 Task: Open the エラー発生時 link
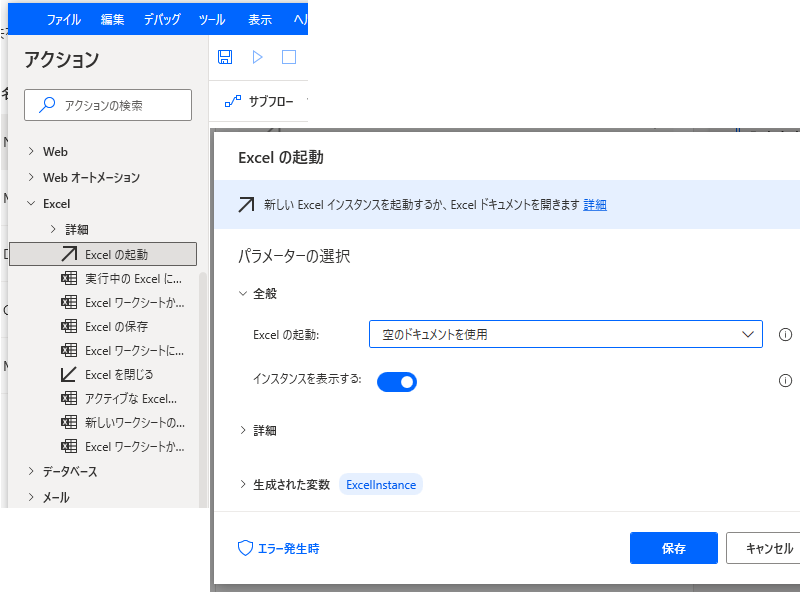288,548
